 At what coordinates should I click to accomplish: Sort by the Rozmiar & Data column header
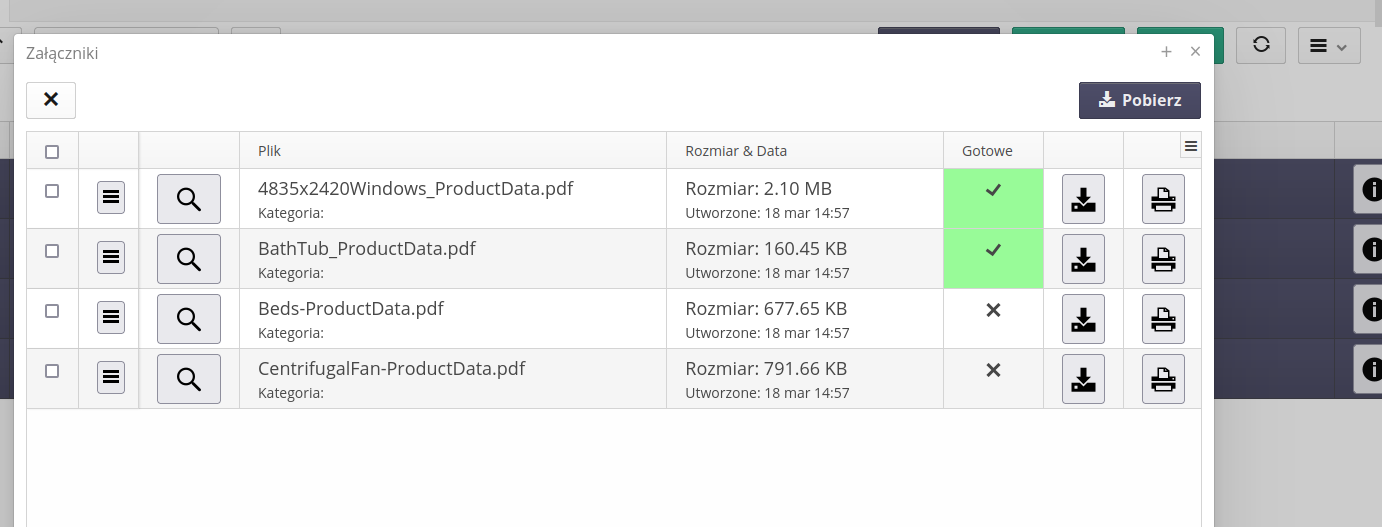(736, 151)
